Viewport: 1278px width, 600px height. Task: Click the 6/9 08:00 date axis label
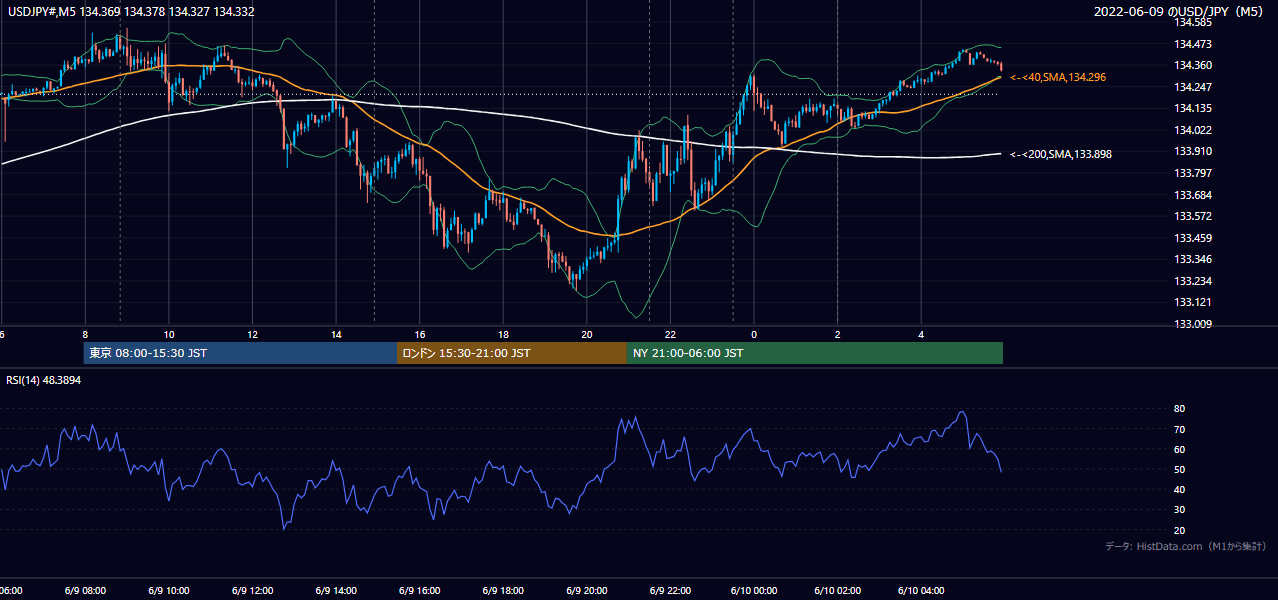pyautogui.click(x=84, y=590)
